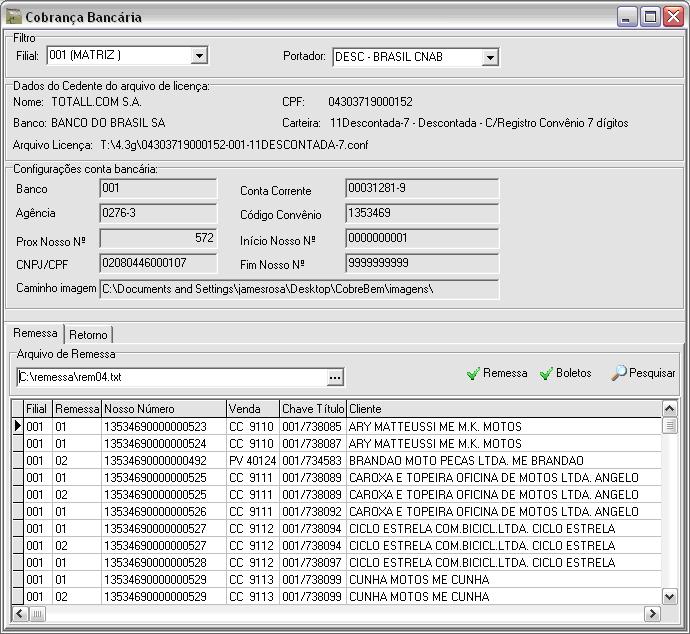This screenshot has height=634, width=690.
Task: Maximize the Cobrança Bancária window
Action: (650, 17)
